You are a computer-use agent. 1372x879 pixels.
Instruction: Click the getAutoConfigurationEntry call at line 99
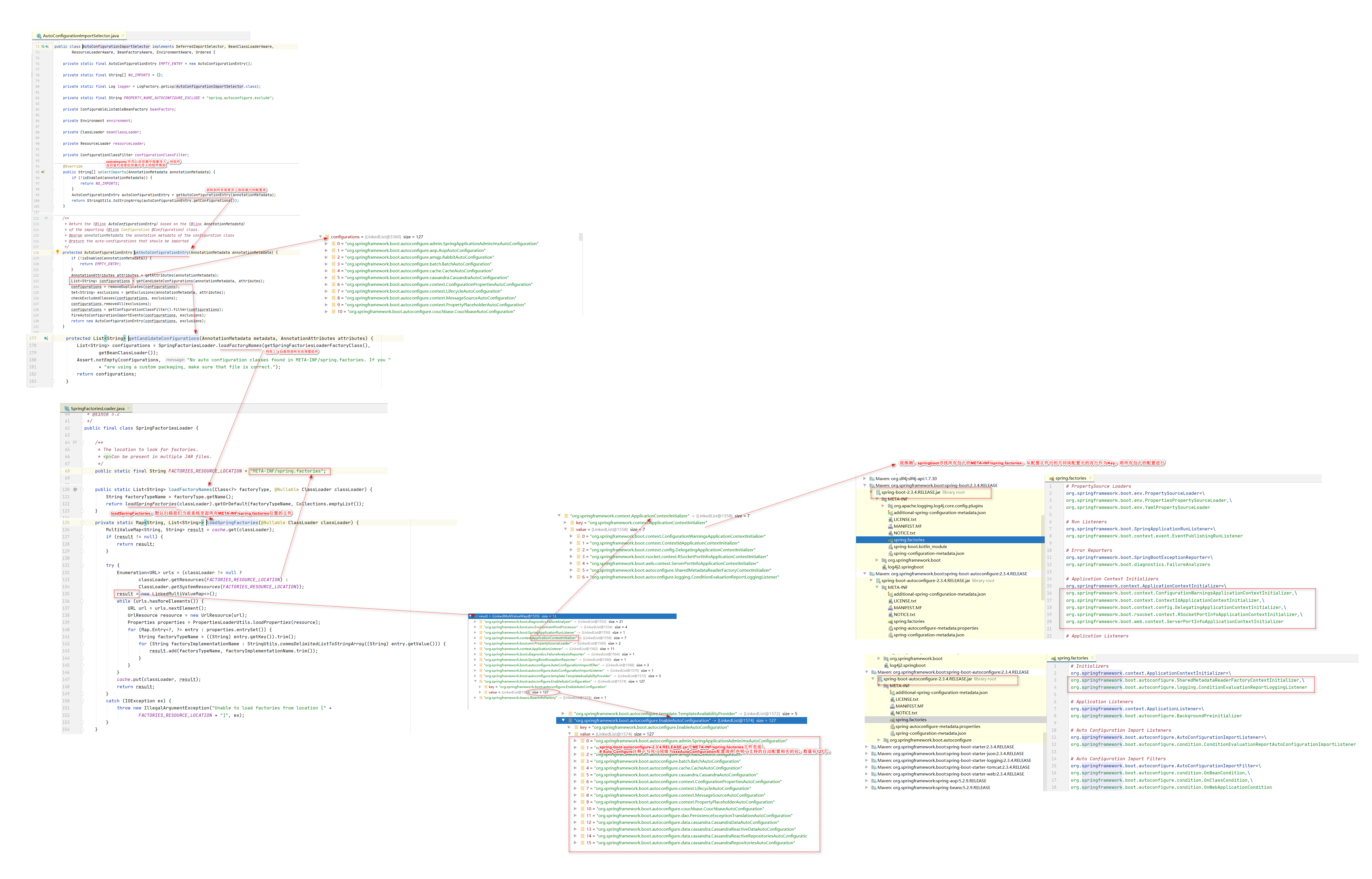pos(203,195)
